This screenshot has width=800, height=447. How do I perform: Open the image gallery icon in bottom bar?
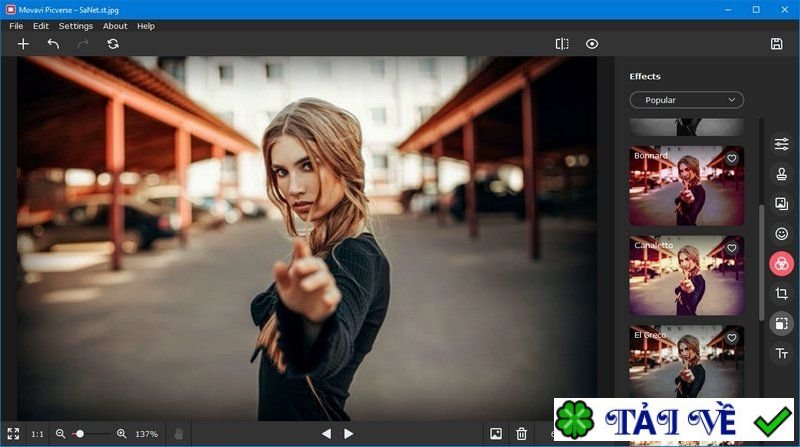click(x=496, y=434)
